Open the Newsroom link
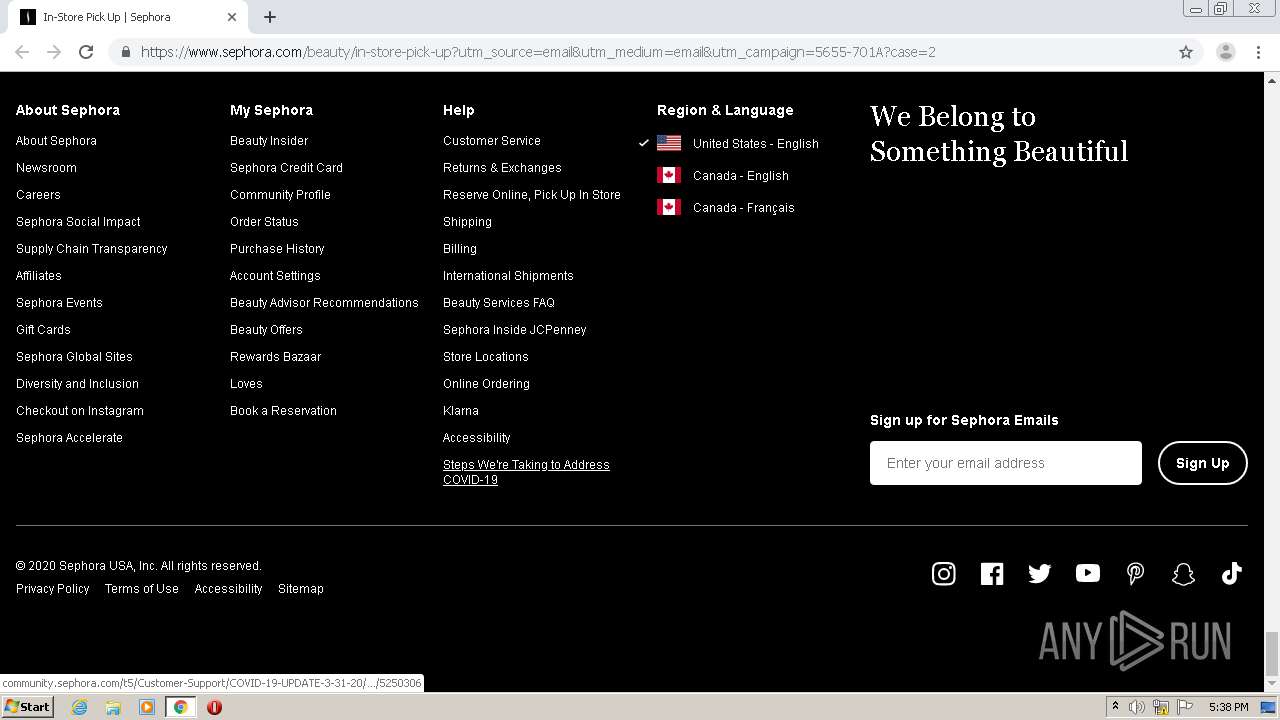The width and height of the screenshot is (1280, 720). click(x=46, y=168)
